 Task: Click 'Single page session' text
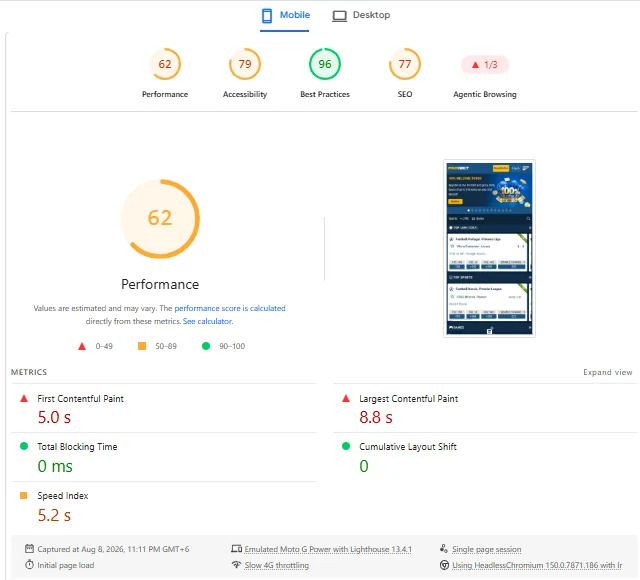(x=487, y=549)
